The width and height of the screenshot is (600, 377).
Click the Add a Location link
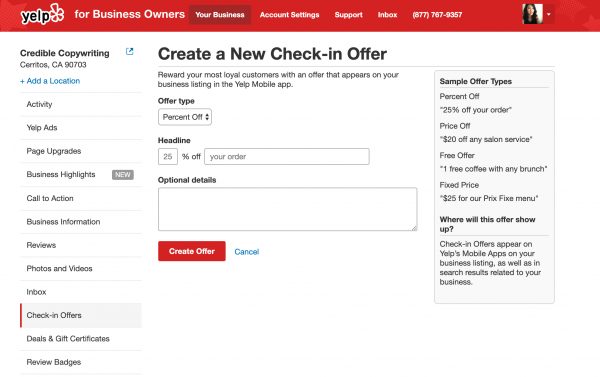pos(50,81)
